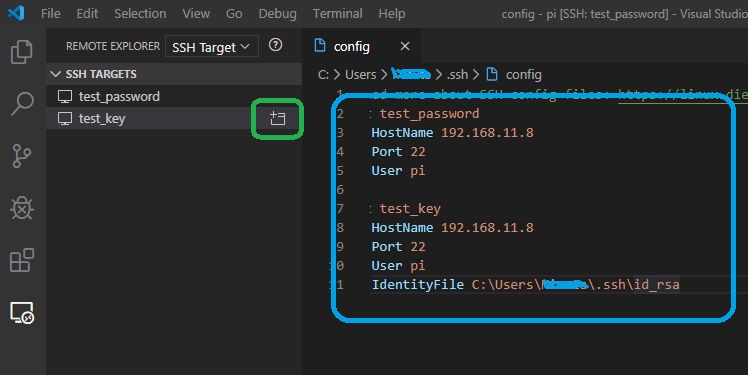Open the Go menu
The image size is (748, 375).
click(x=234, y=13)
